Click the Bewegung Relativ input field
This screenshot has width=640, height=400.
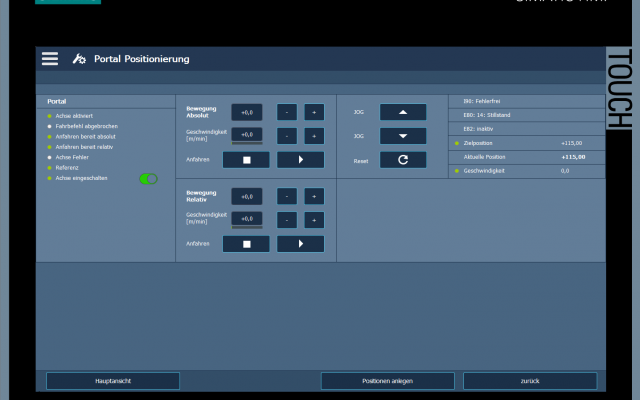coord(247,196)
